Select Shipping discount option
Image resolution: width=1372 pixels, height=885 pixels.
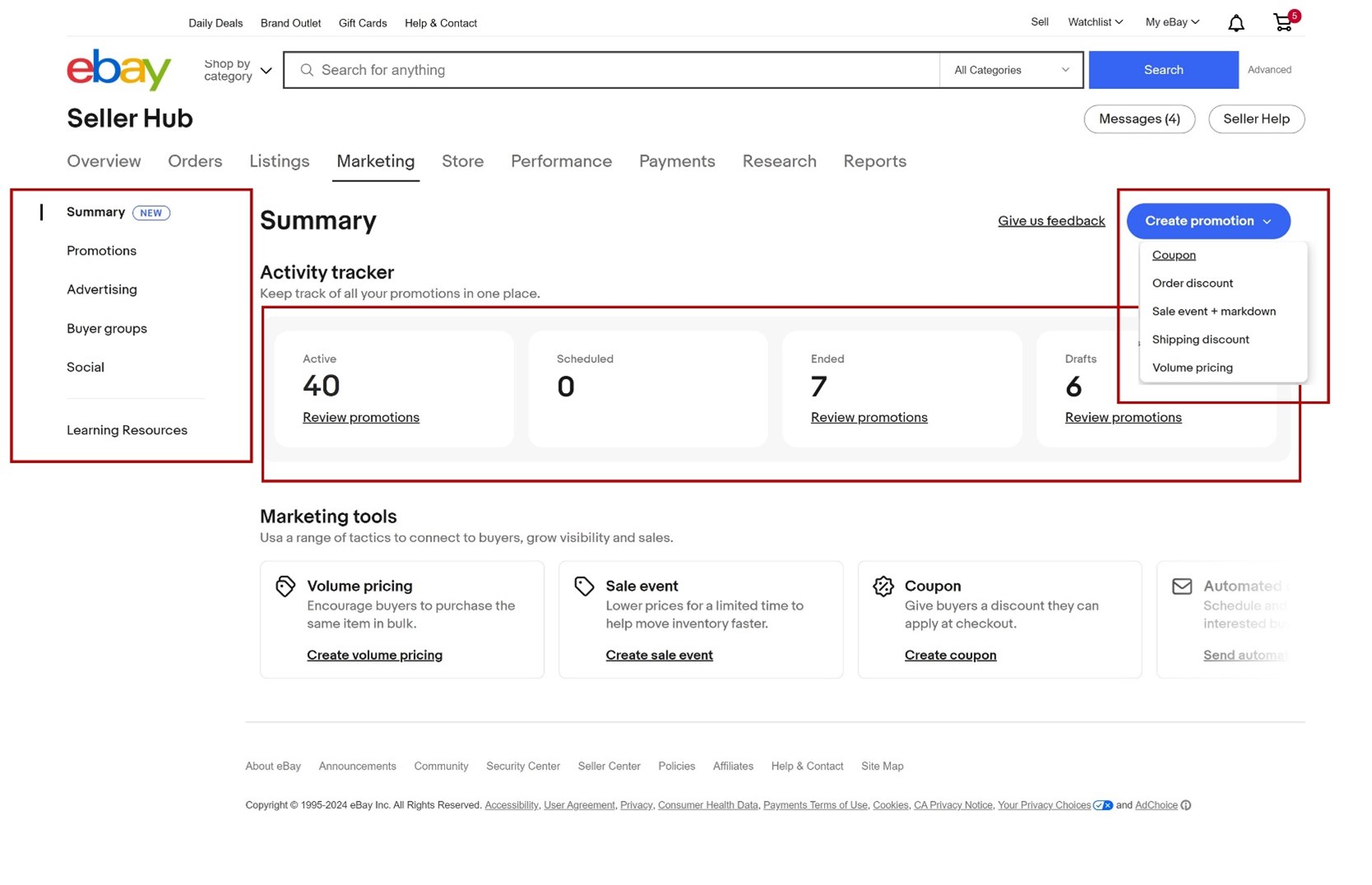(x=1201, y=339)
